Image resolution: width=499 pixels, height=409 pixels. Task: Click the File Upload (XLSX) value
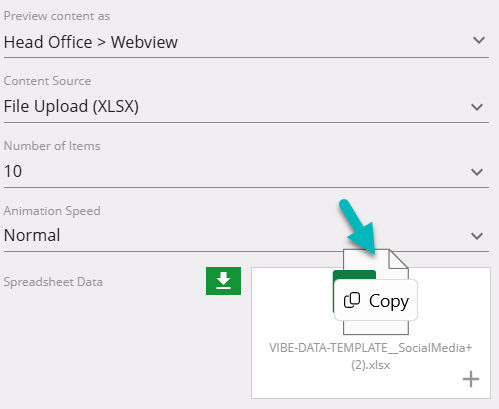tap(71, 107)
